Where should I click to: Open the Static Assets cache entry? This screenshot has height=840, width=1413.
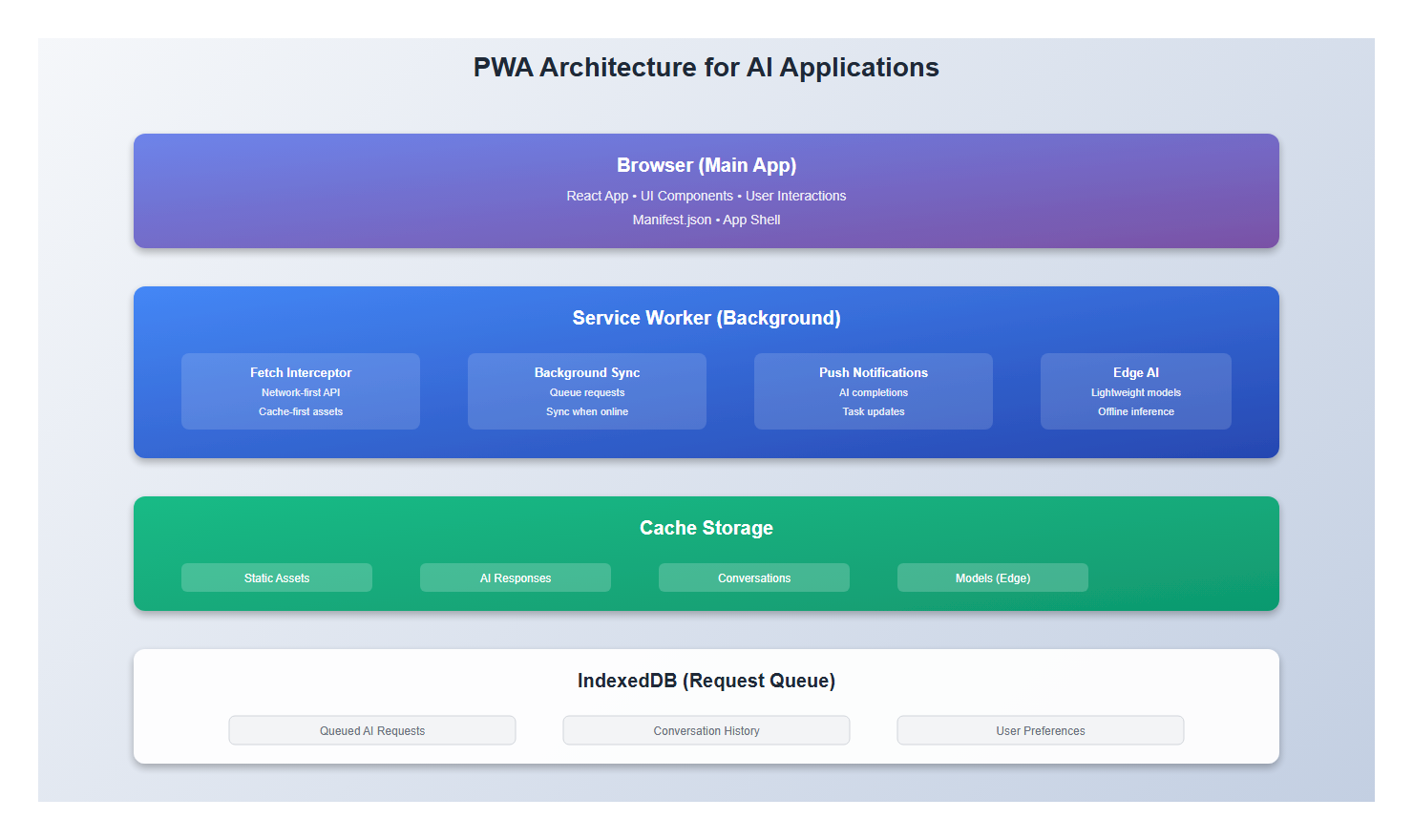[x=276, y=577]
